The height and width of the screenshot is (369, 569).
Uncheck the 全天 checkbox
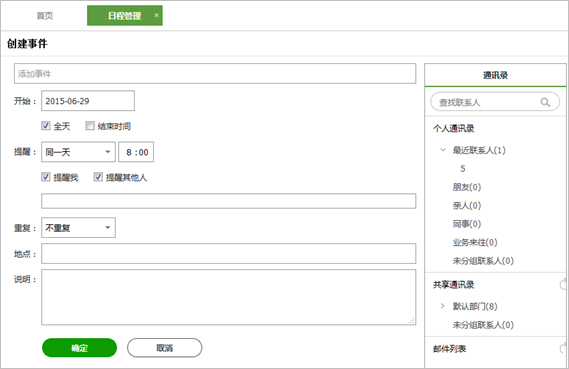tap(46, 126)
